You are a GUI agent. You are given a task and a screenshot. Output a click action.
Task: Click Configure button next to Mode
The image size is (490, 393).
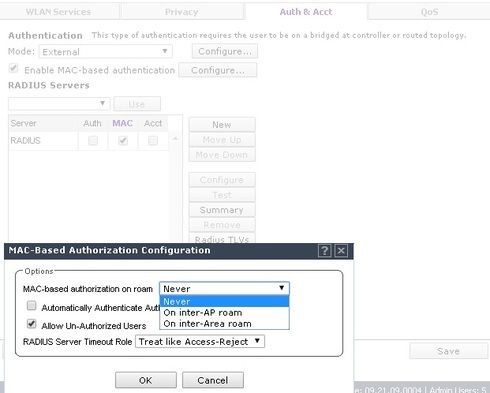point(225,51)
